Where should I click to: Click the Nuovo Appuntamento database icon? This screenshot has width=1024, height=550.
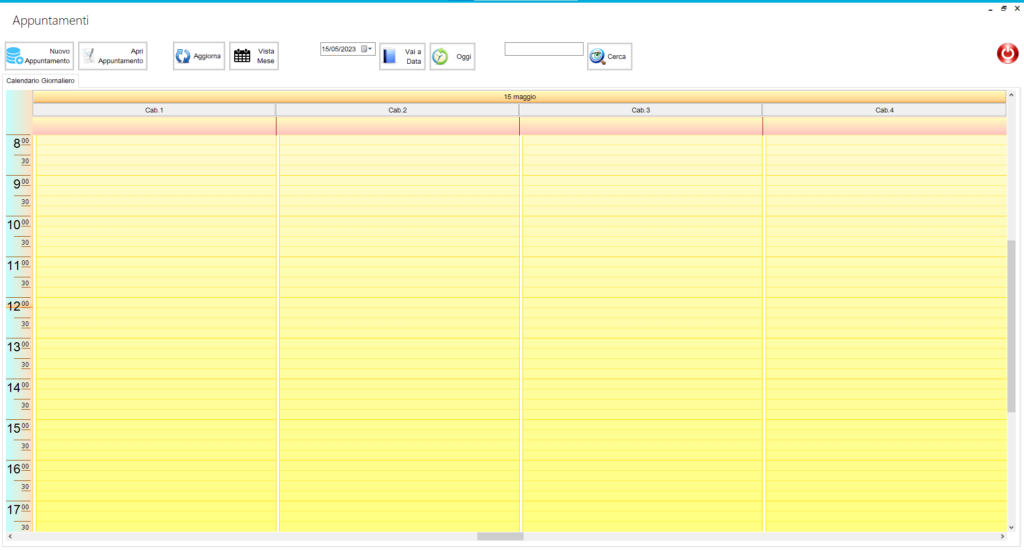pyautogui.click(x=18, y=56)
